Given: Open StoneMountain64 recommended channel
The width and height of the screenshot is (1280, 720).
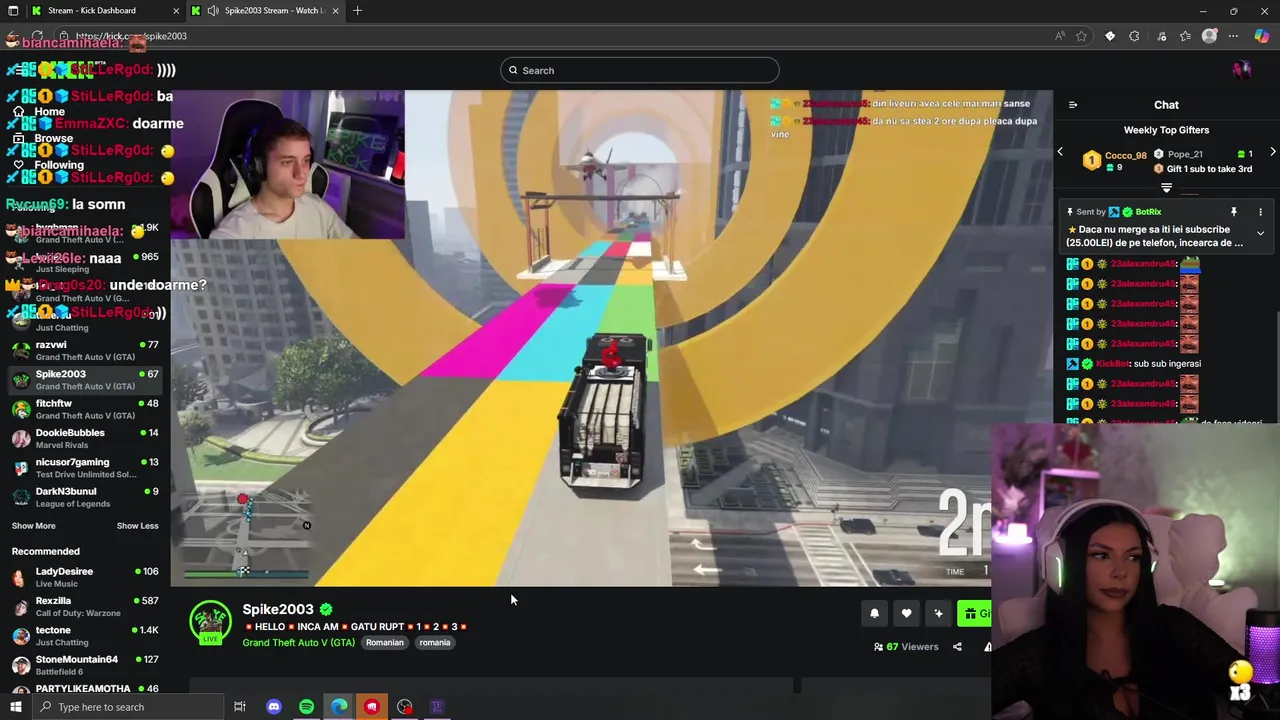Looking at the screenshot, I should [85, 665].
